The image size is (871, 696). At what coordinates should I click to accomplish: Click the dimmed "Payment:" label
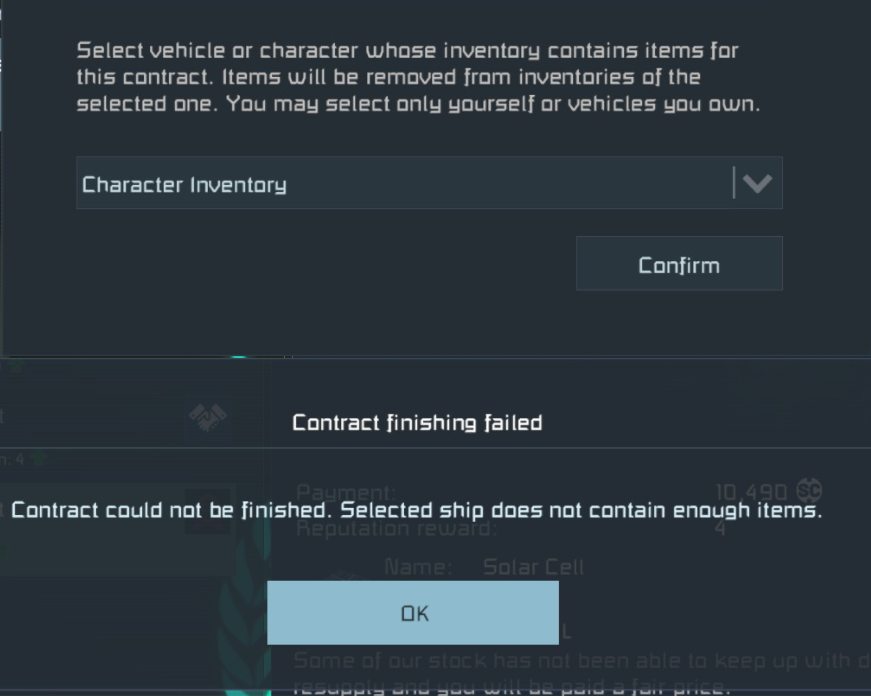point(346,492)
